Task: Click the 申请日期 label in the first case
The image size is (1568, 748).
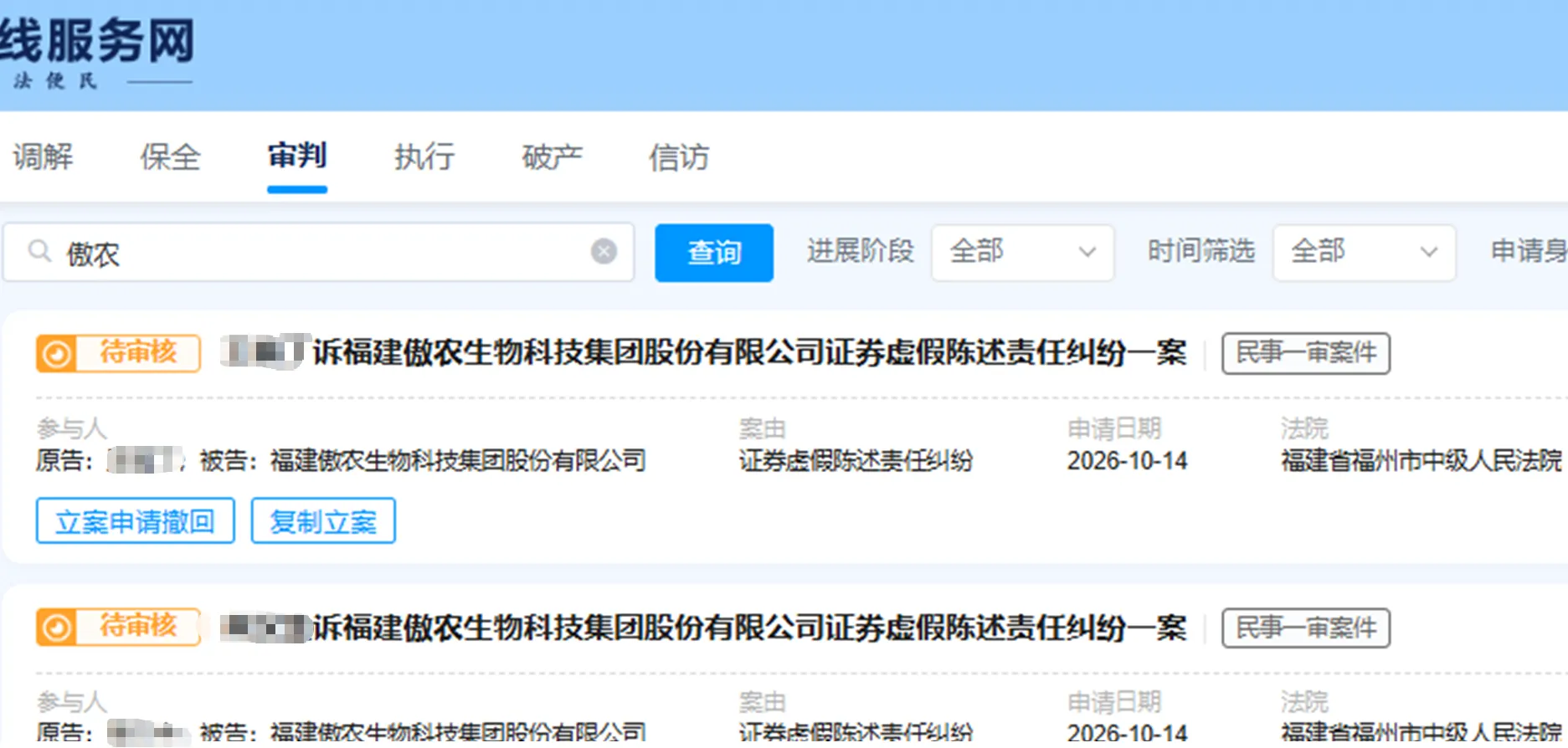Action: (x=1114, y=428)
